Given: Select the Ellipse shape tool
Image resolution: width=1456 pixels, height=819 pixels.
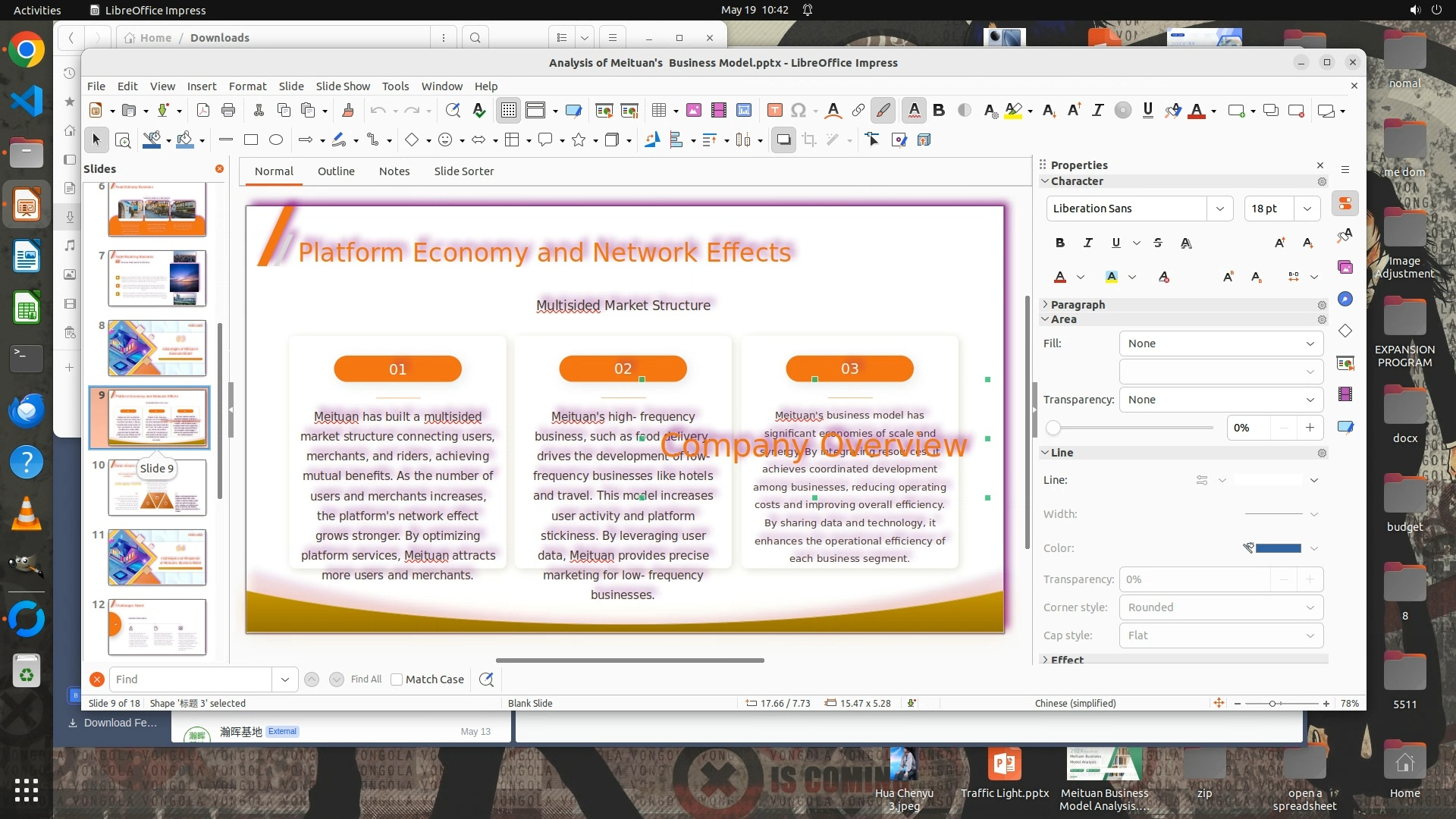Looking at the screenshot, I should 276,140.
